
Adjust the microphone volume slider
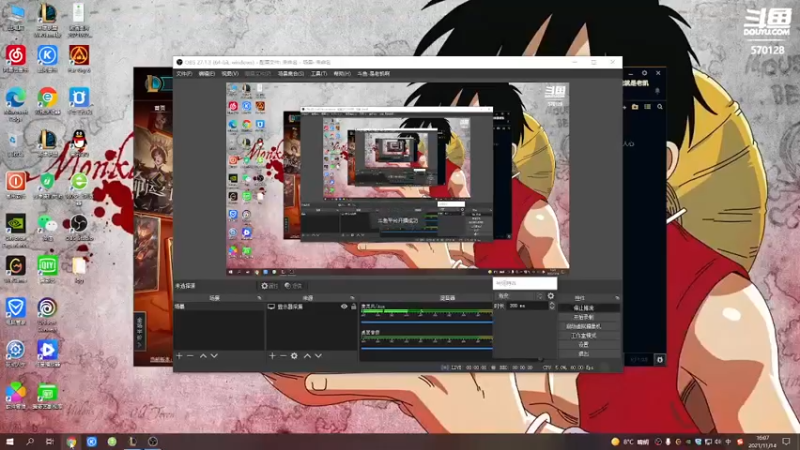[x=427, y=322]
